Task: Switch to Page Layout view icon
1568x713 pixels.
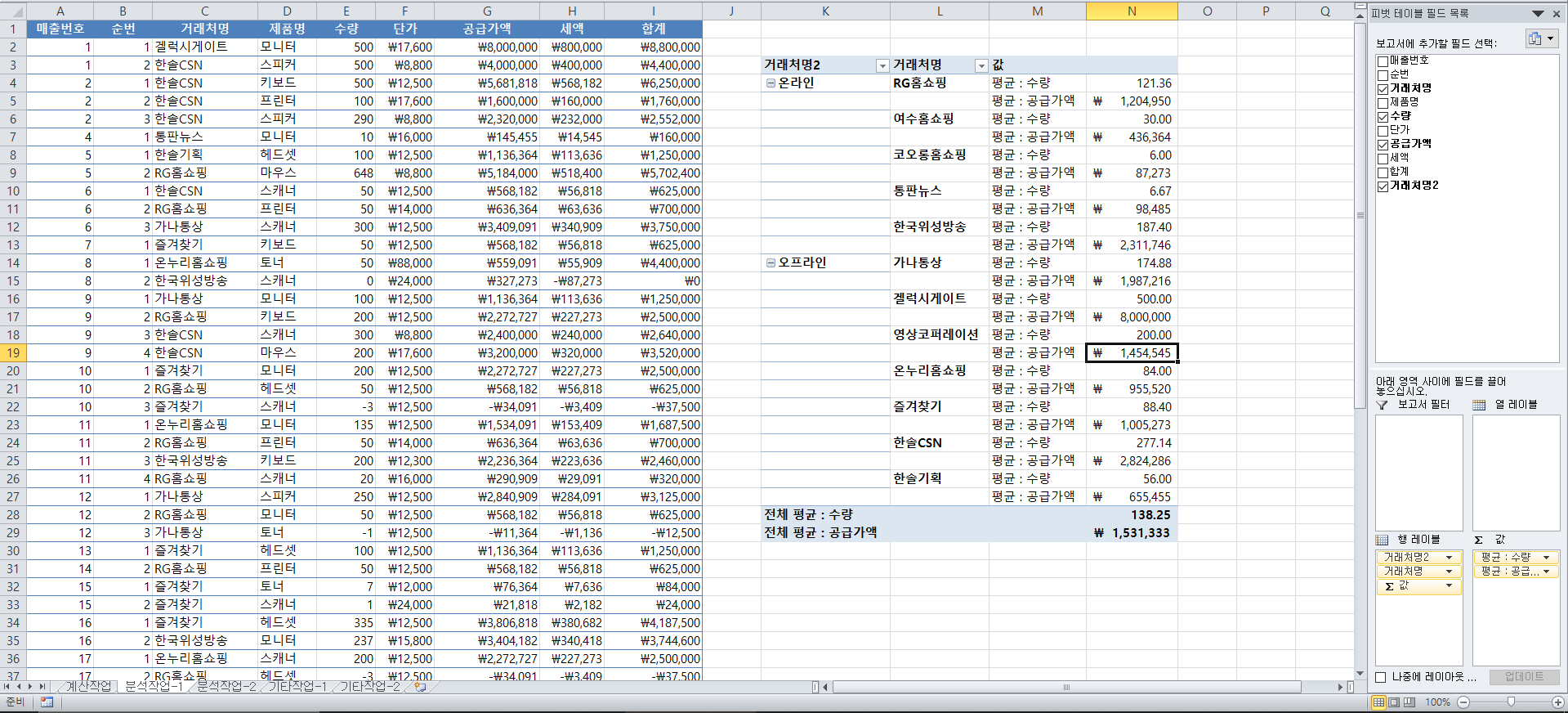Action: click(1394, 702)
